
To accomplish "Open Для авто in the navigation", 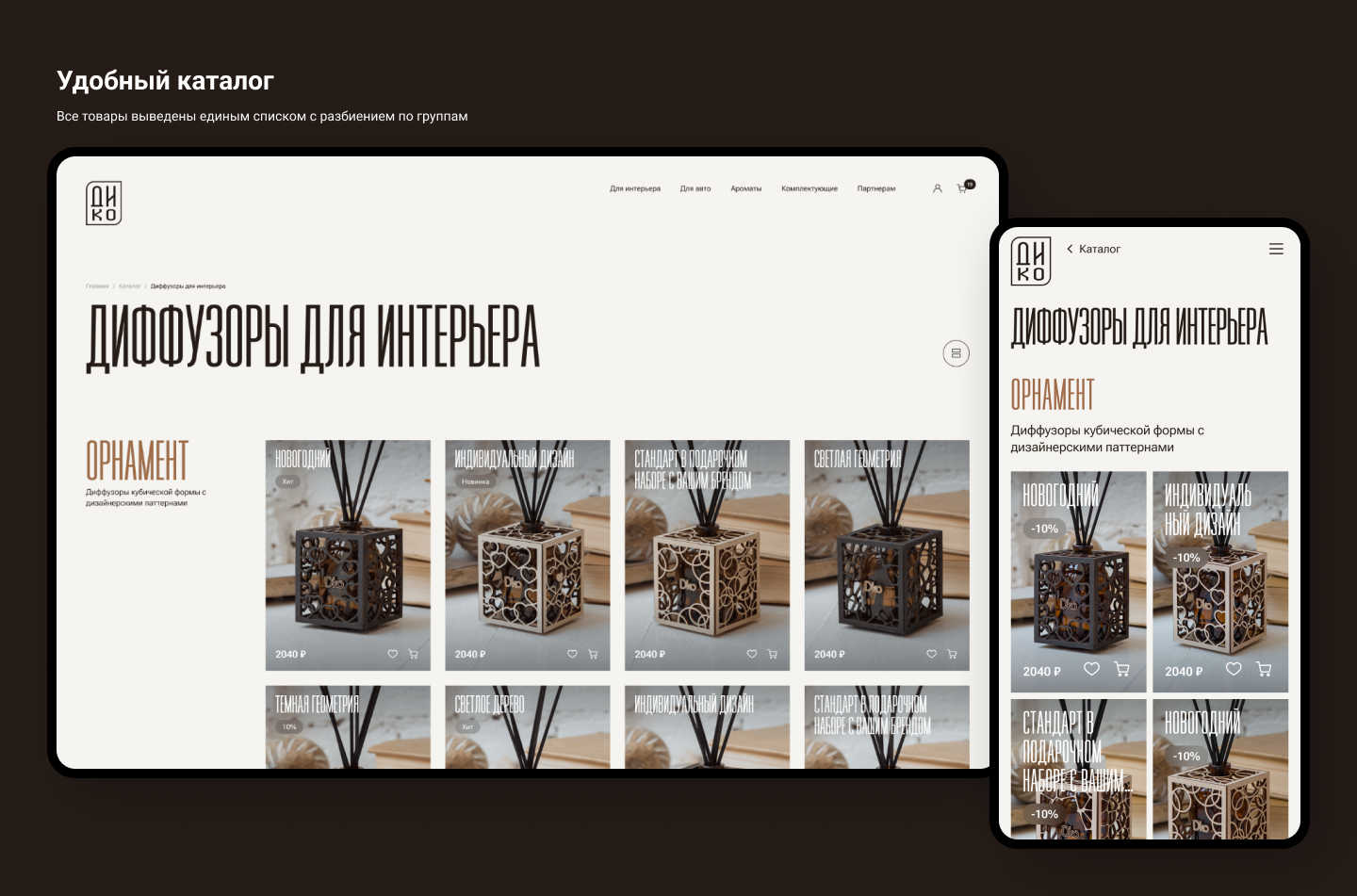I will click(x=695, y=188).
